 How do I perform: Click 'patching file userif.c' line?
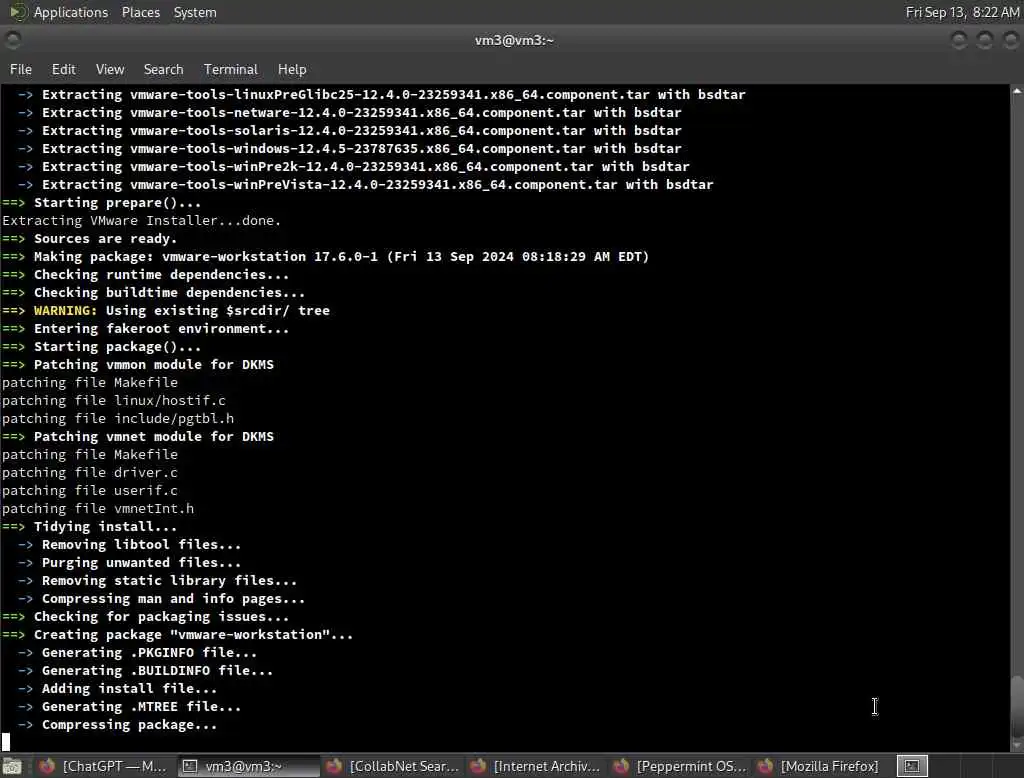point(89,491)
